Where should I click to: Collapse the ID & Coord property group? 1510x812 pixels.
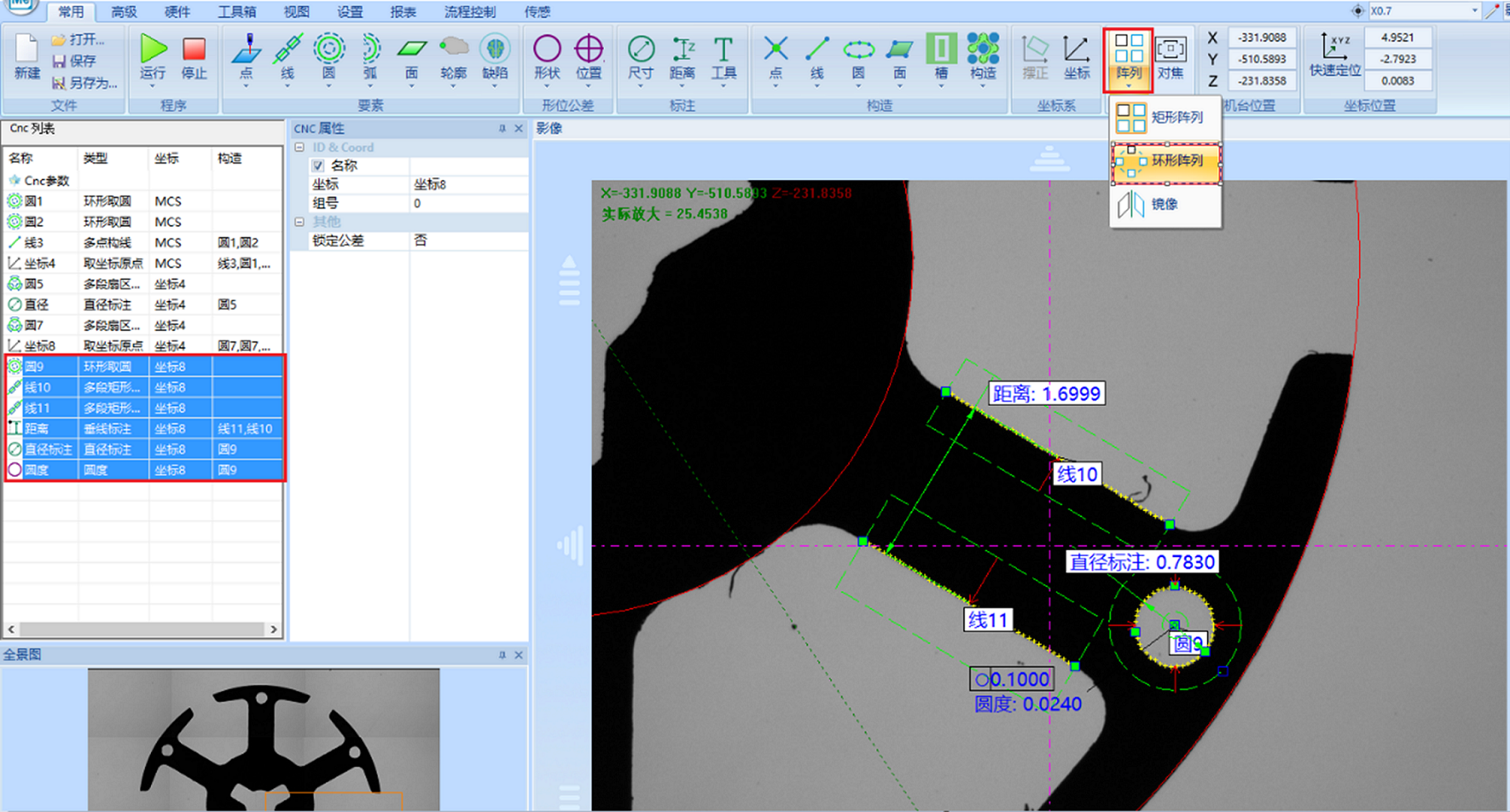point(300,148)
